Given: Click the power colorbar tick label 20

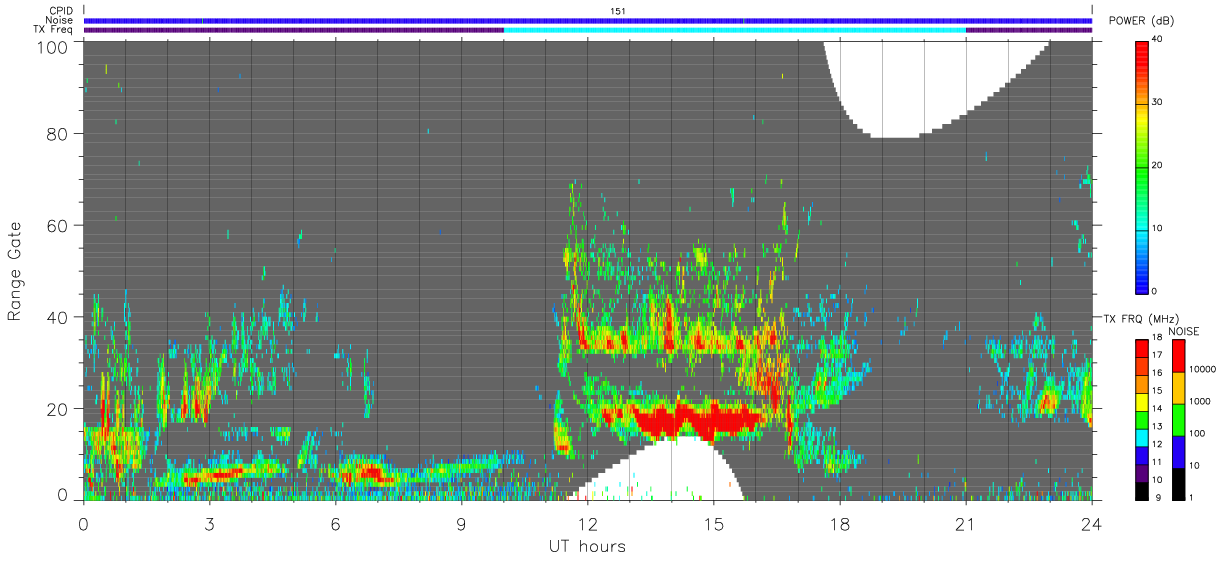Looking at the screenshot, I should click(x=1157, y=165).
